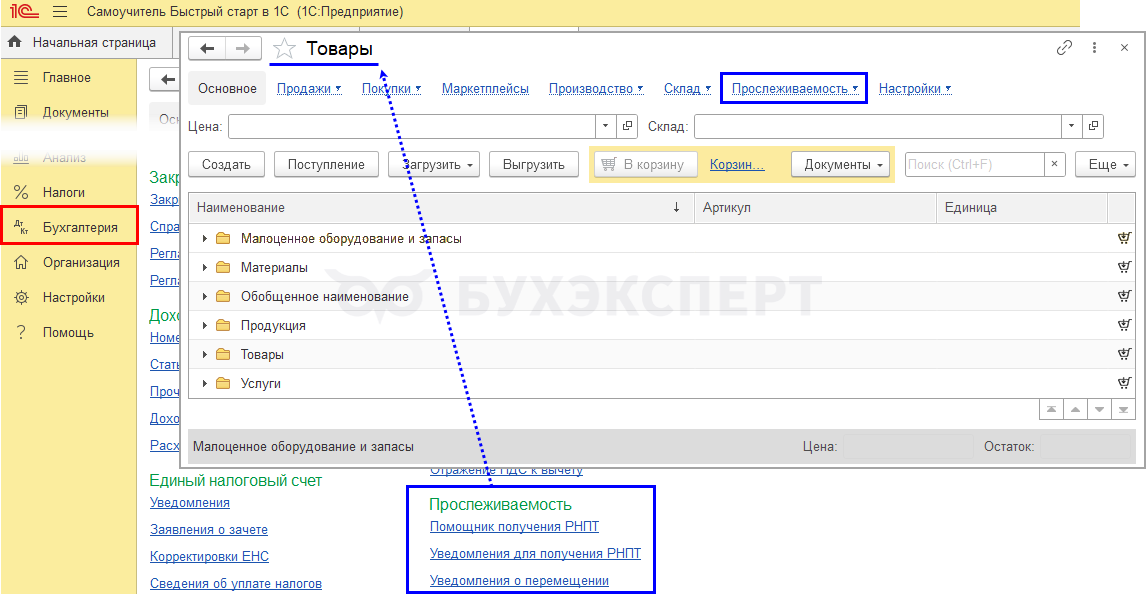
Task: Jump to the last list row arrow
Action: point(1123,409)
